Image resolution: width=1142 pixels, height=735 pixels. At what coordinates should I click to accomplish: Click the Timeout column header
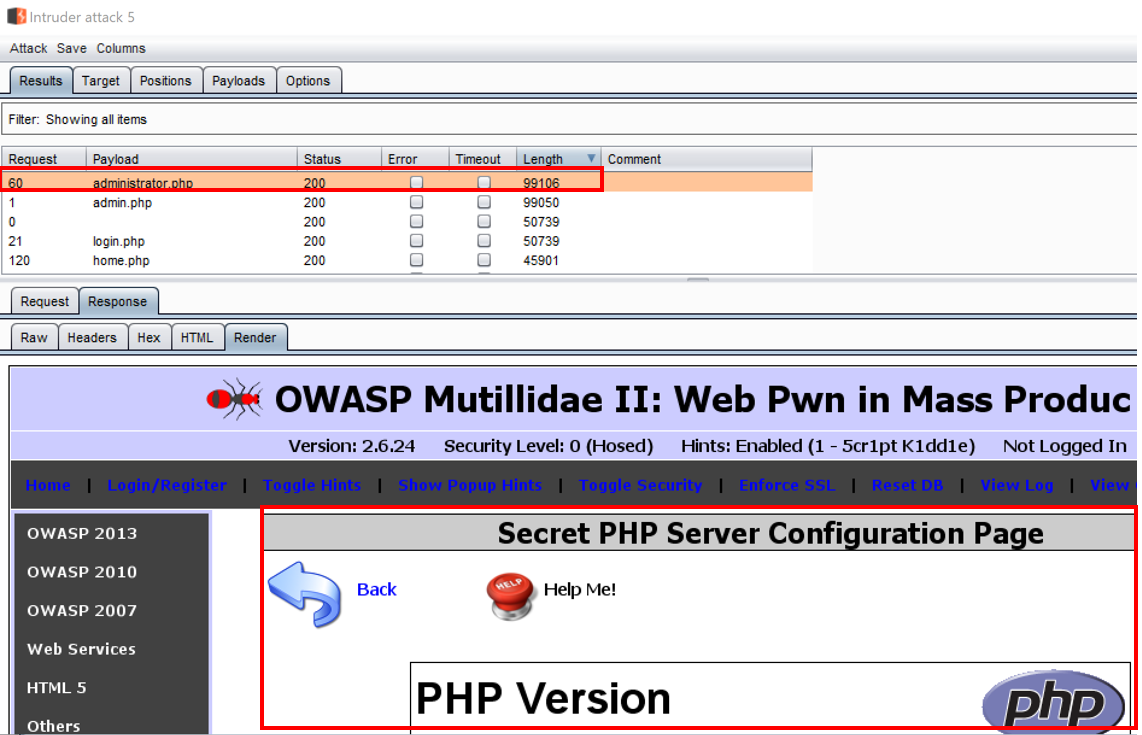coord(482,159)
